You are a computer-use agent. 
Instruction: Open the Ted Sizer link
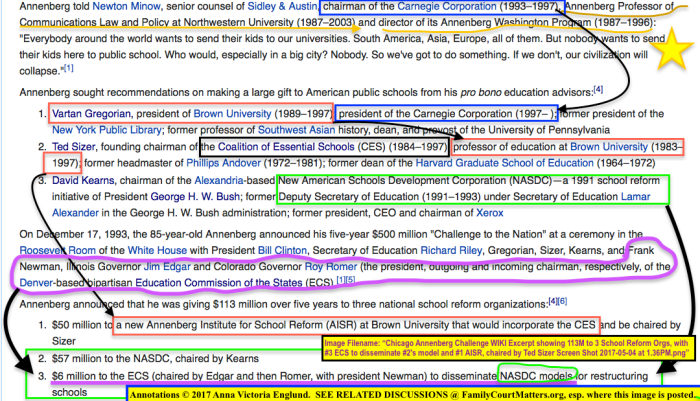74,147
